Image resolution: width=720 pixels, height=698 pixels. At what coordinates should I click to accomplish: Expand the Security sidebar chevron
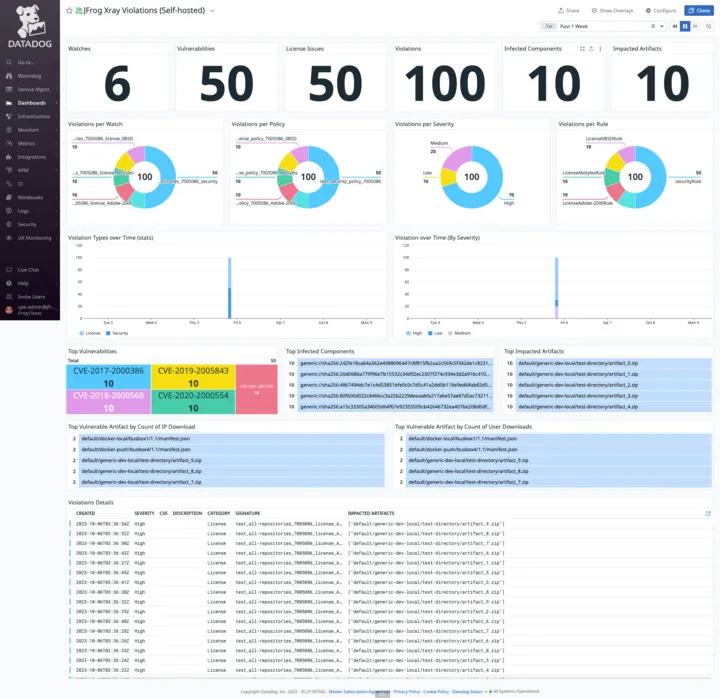click(56, 225)
